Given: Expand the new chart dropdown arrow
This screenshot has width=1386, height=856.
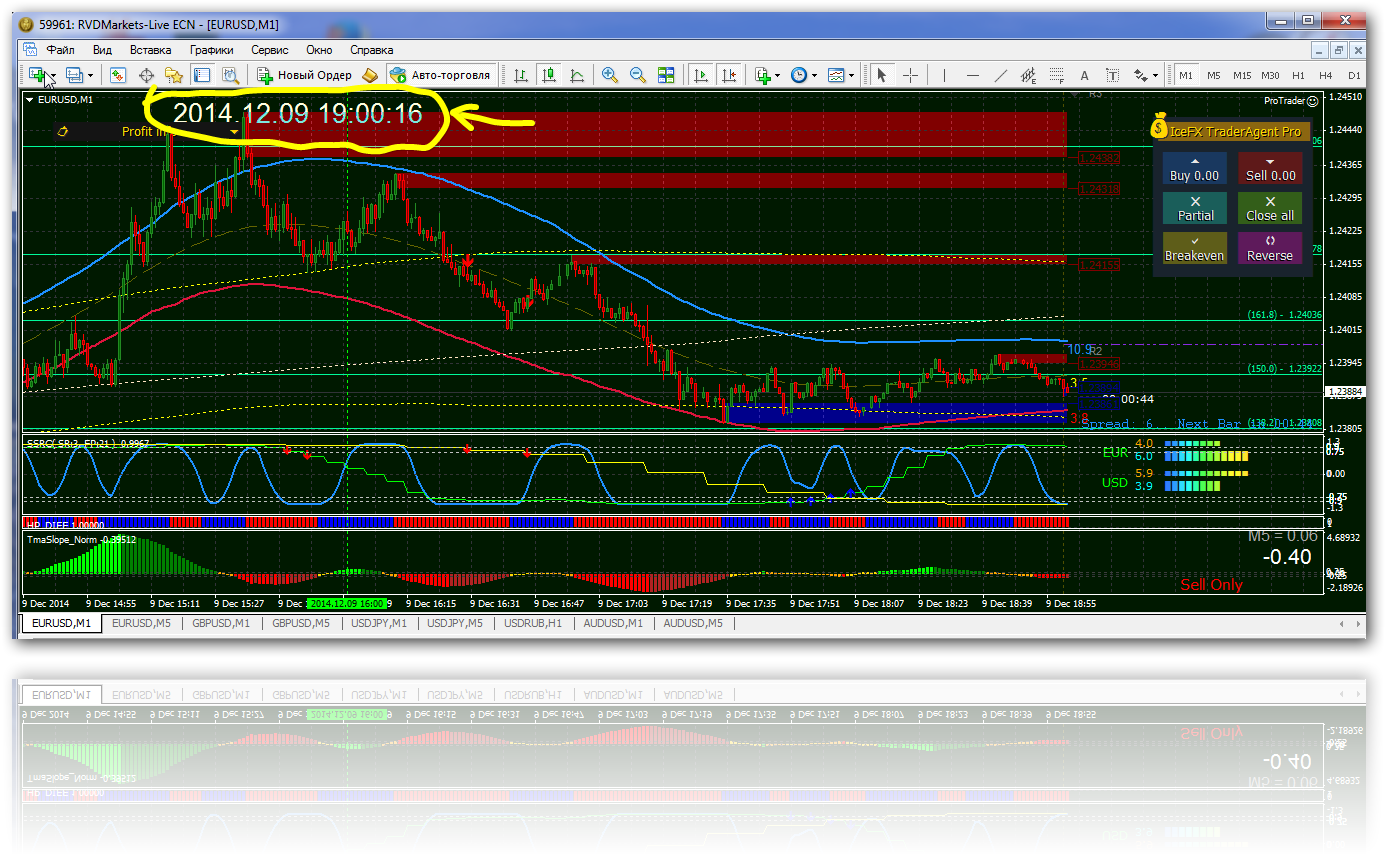Looking at the screenshot, I should tap(53, 76).
